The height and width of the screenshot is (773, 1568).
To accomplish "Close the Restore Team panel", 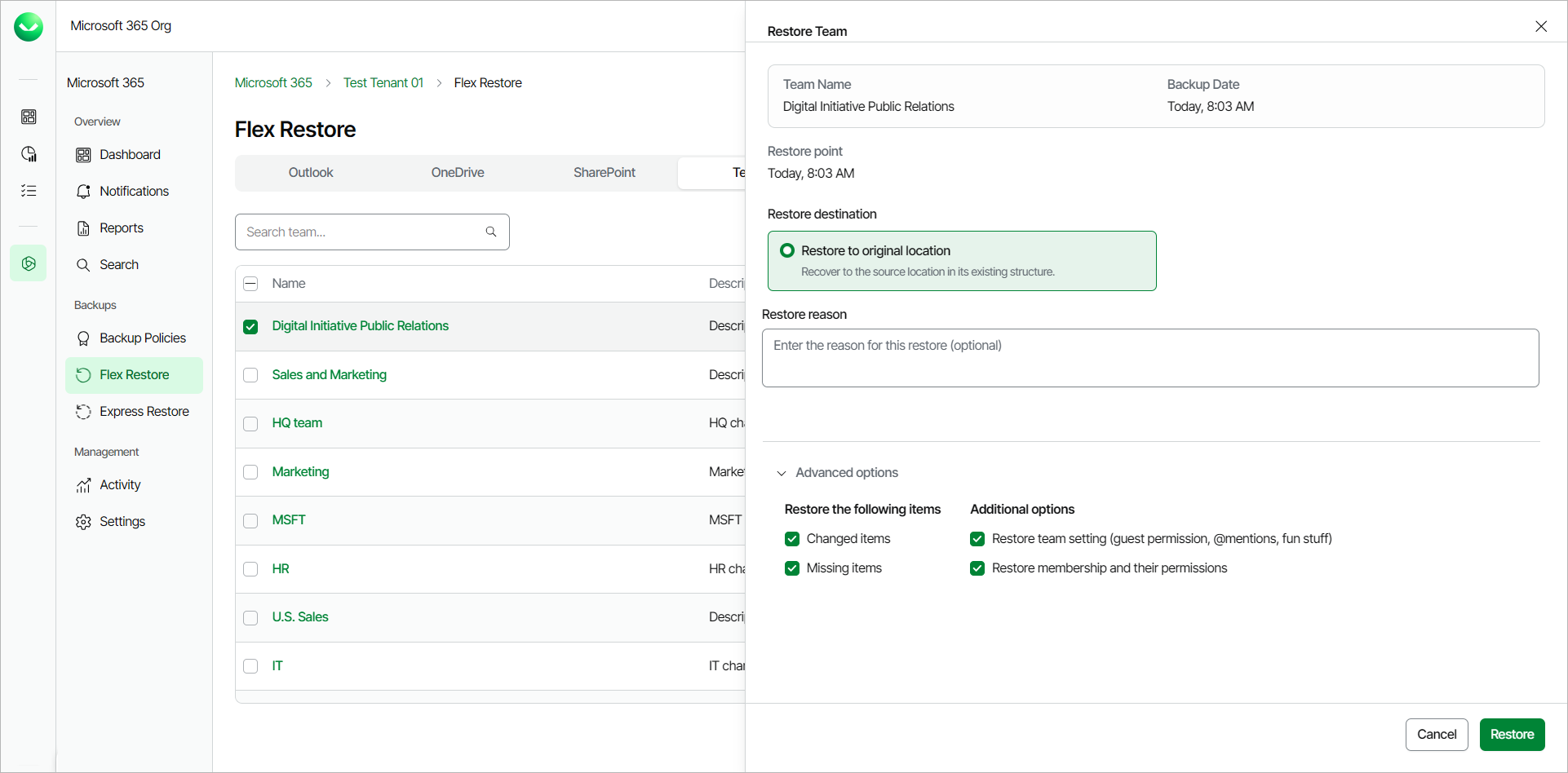I will [1541, 27].
